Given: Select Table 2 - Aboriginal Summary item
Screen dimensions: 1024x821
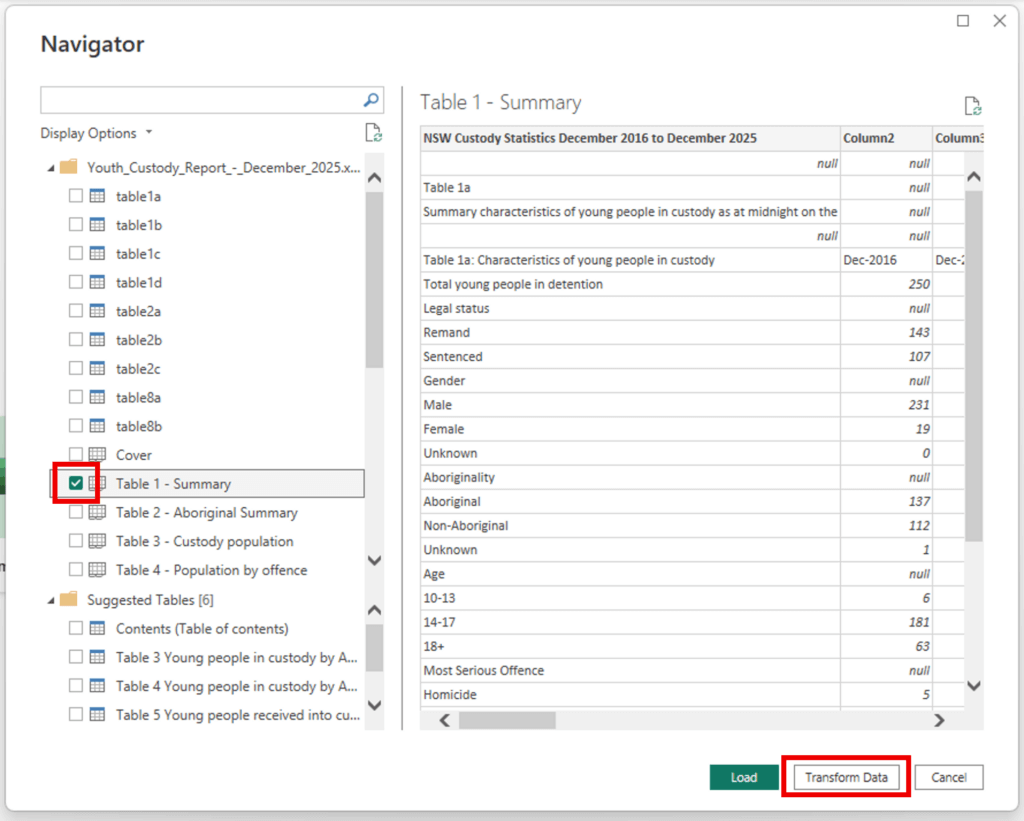Looking at the screenshot, I should click(206, 513).
